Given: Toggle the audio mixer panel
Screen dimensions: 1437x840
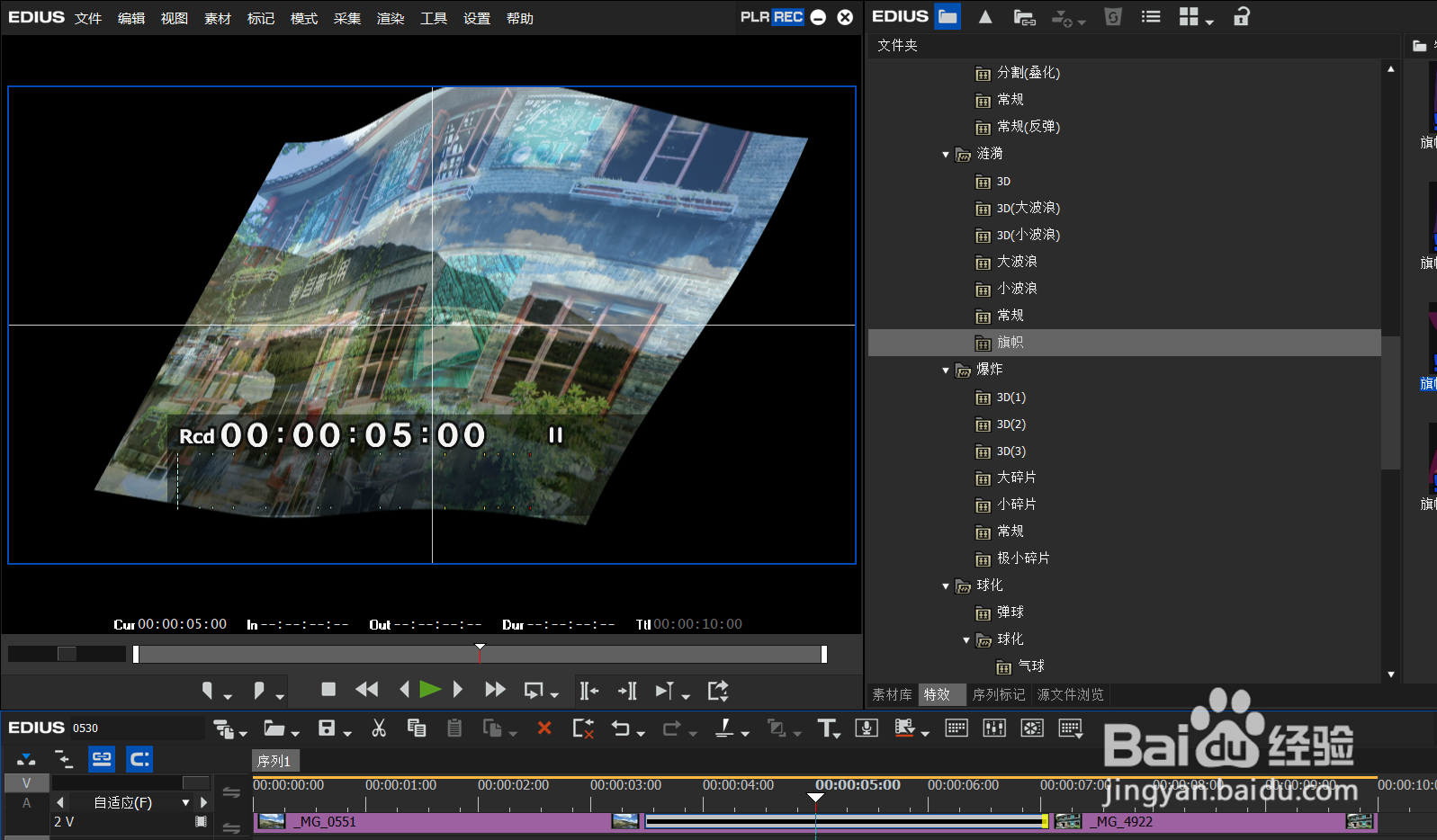Looking at the screenshot, I should click(994, 728).
